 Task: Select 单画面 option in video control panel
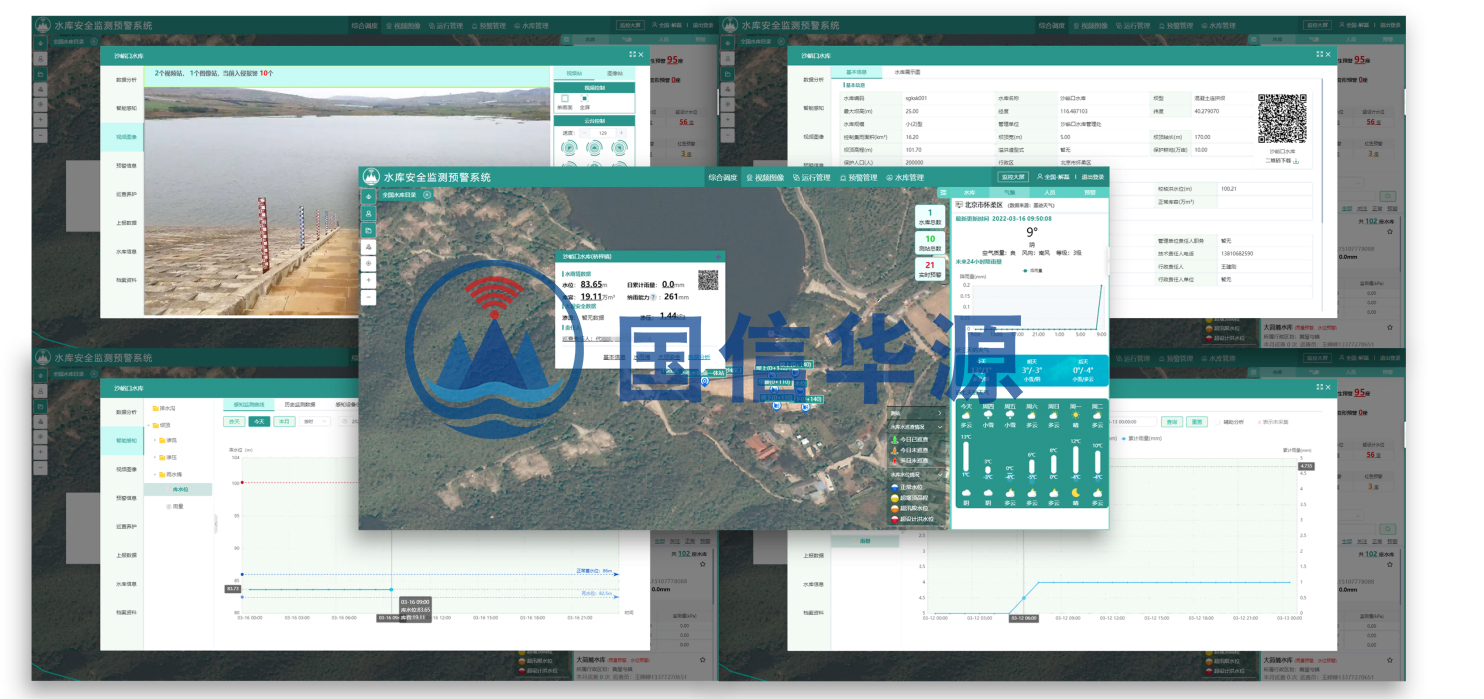click(x=565, y=100)
